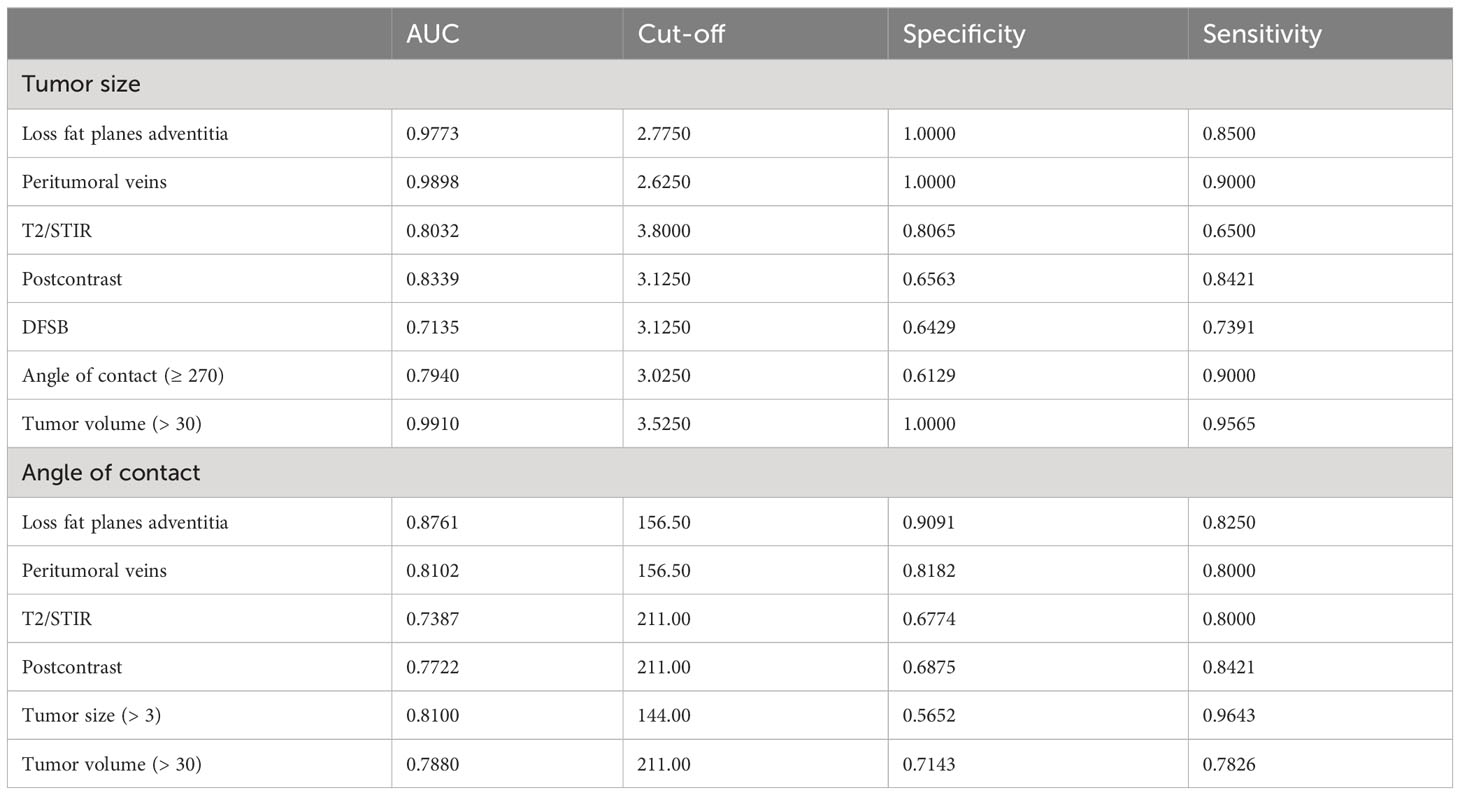Click the Cut-off column header
The image size is (1460, 795).
(681, 34)
